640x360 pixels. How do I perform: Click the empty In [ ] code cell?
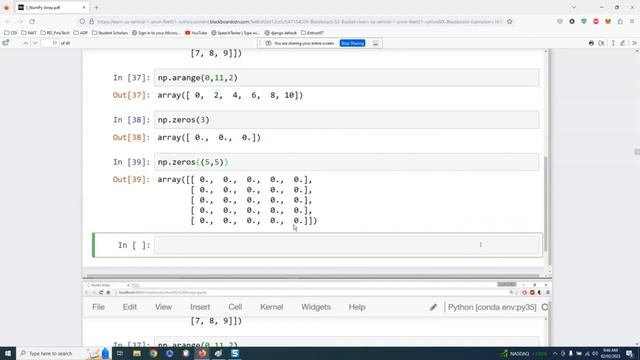(x=347, y=245)
